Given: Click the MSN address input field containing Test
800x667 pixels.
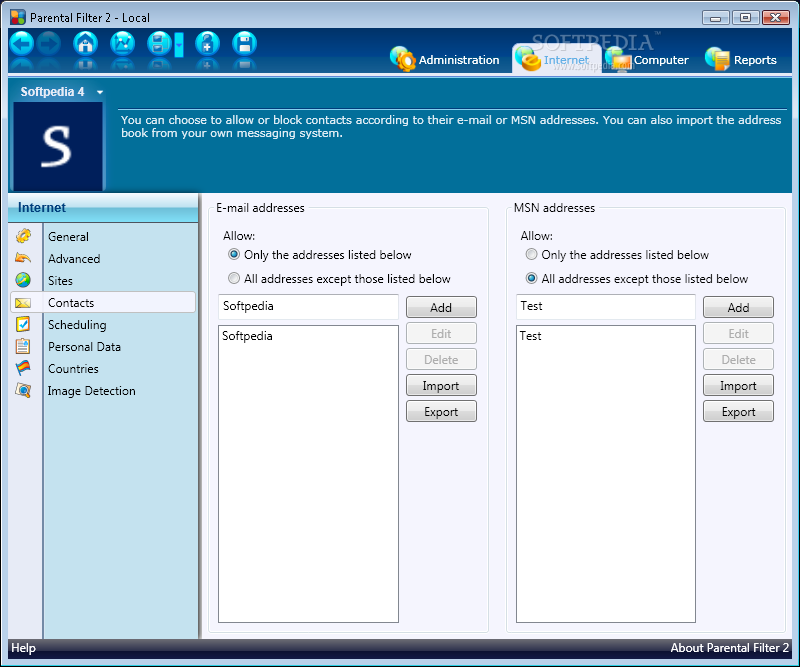Looking at the screenshot, I should coord(606,306).
